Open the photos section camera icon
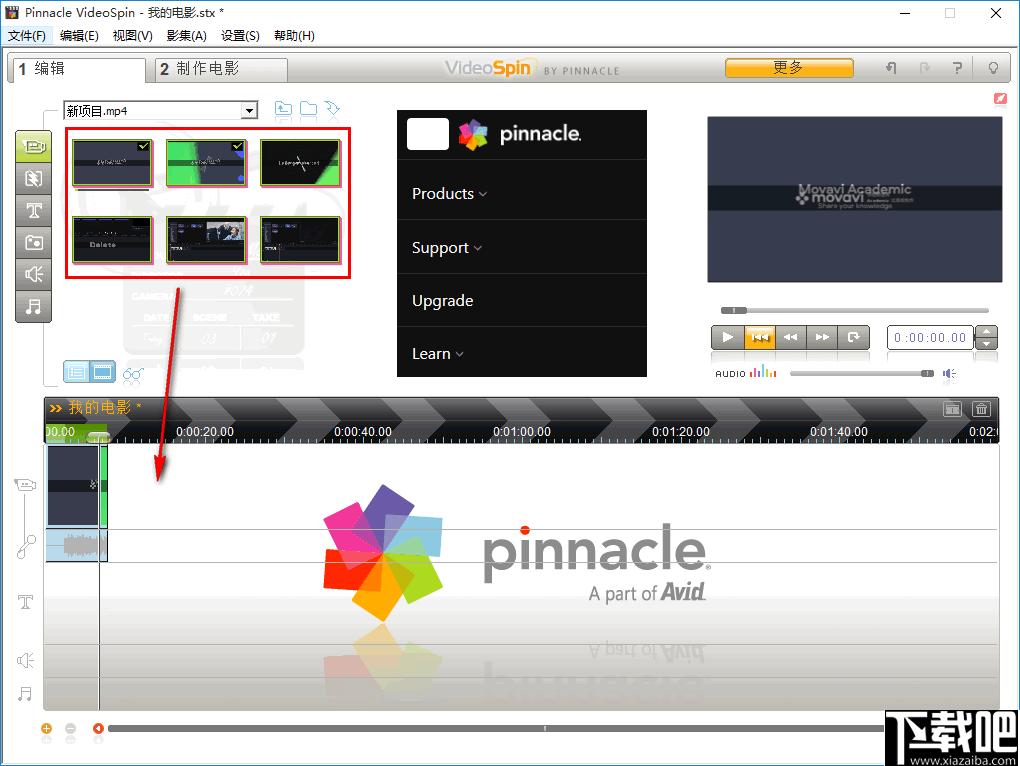The width and height of the screenshot is (1020, 766). (x=33, y=242)
